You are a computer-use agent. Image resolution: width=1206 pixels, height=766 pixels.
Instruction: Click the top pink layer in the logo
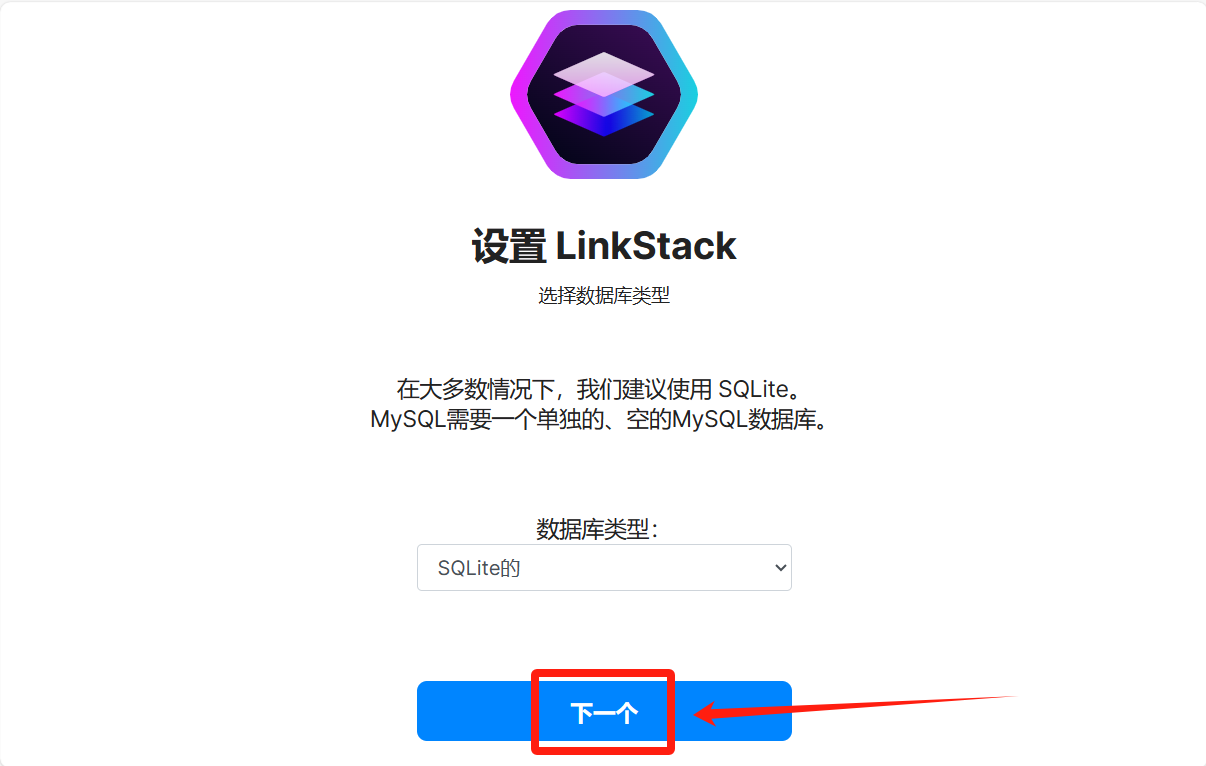[604, 73]
